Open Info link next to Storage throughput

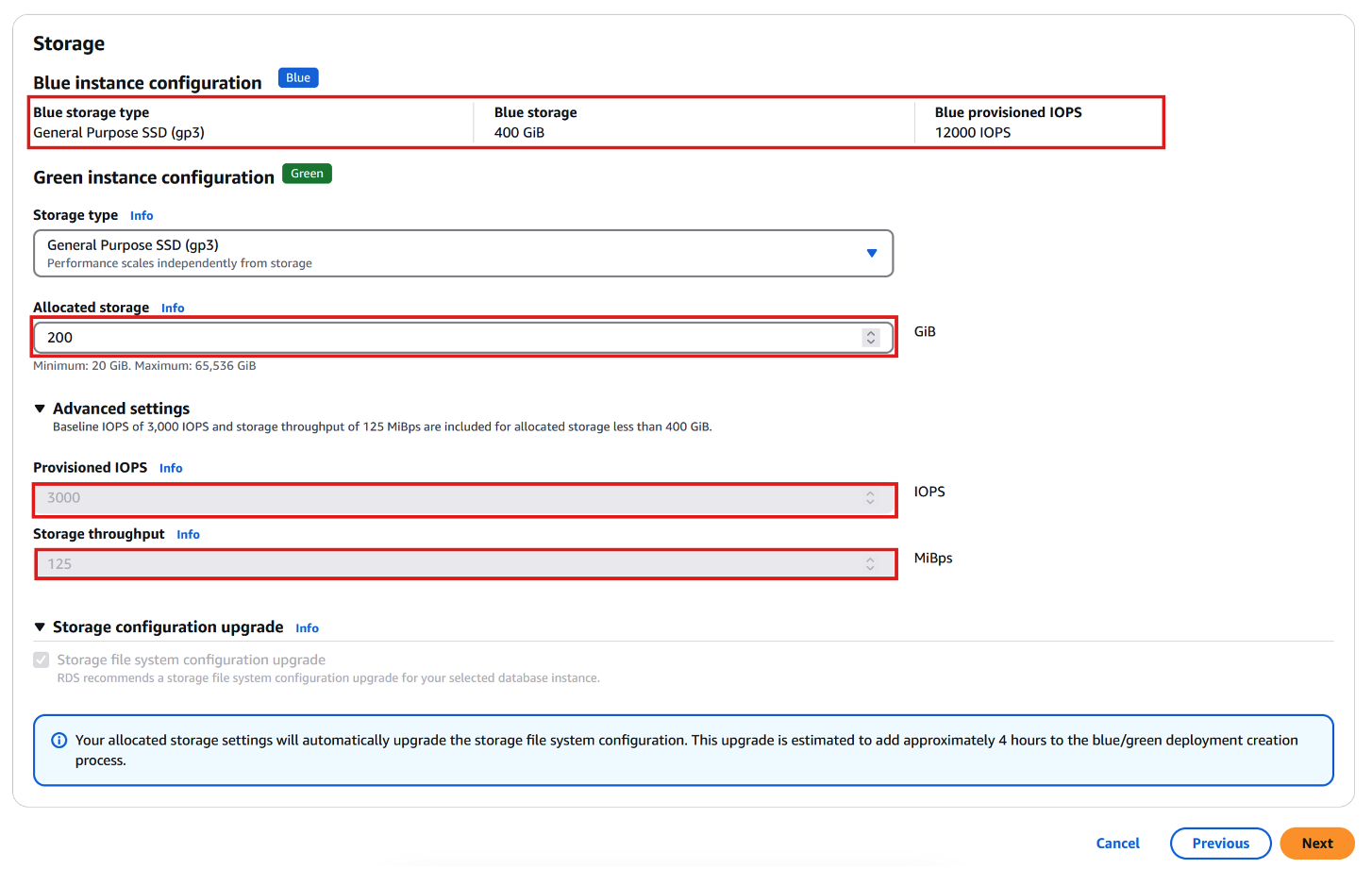click(188, 535)
